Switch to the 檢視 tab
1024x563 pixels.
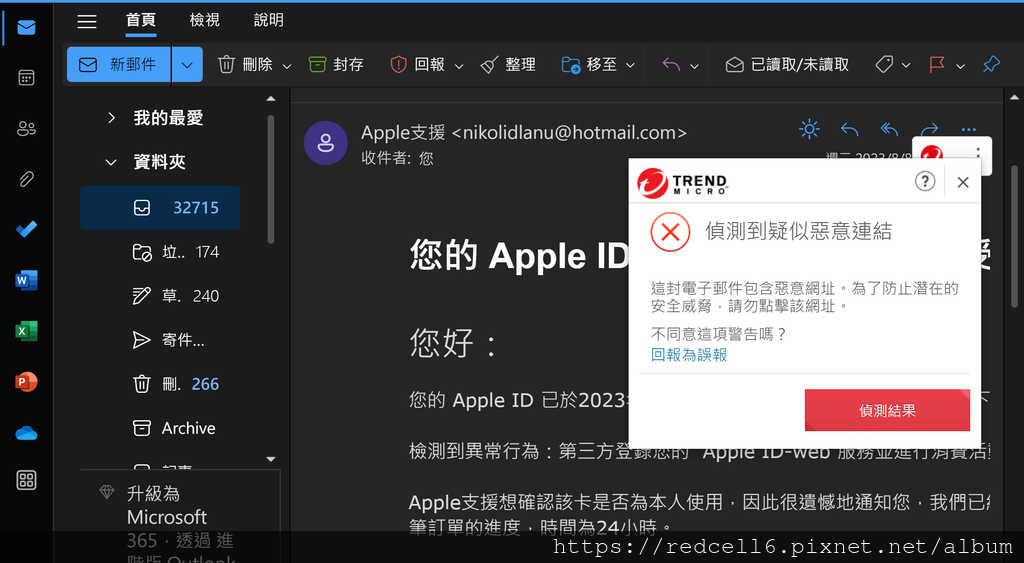[x=204, y=20]
